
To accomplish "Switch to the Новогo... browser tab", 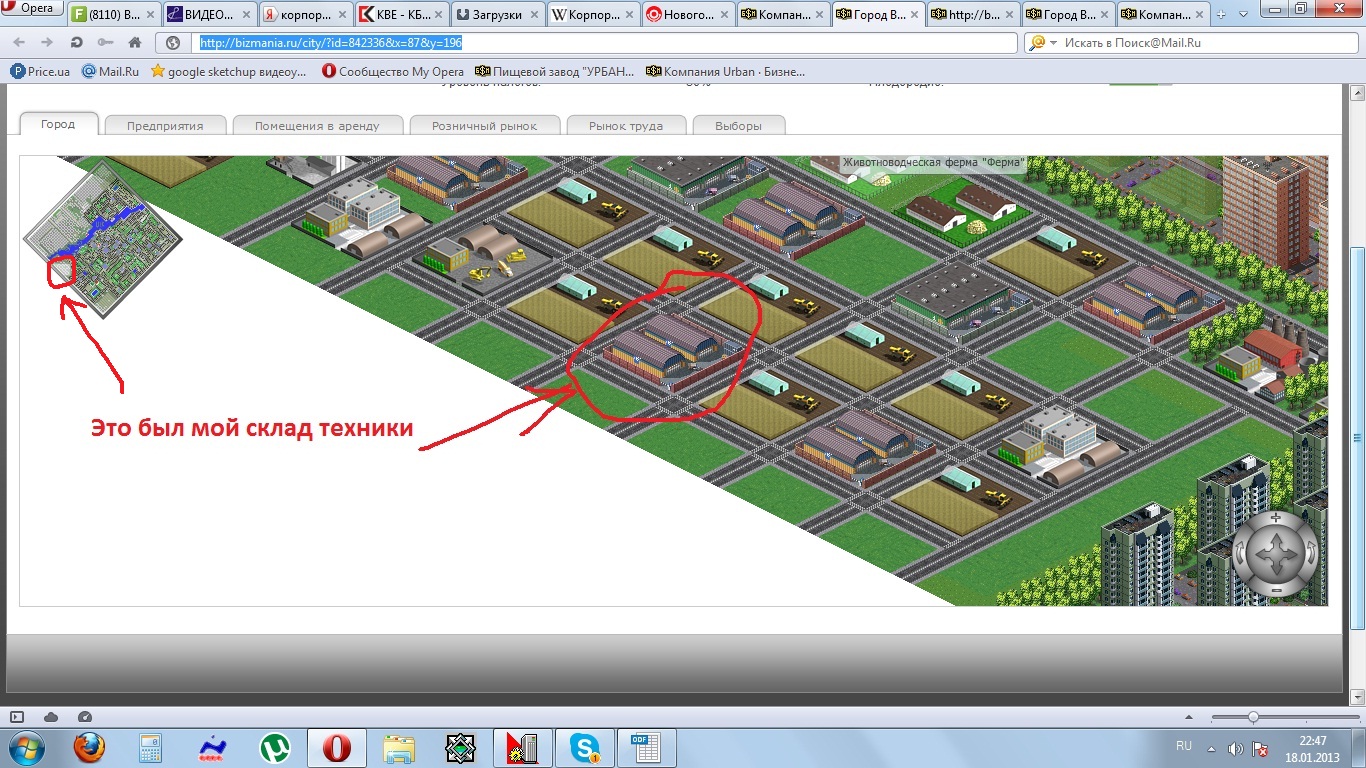I will click(x=690, y=15).
